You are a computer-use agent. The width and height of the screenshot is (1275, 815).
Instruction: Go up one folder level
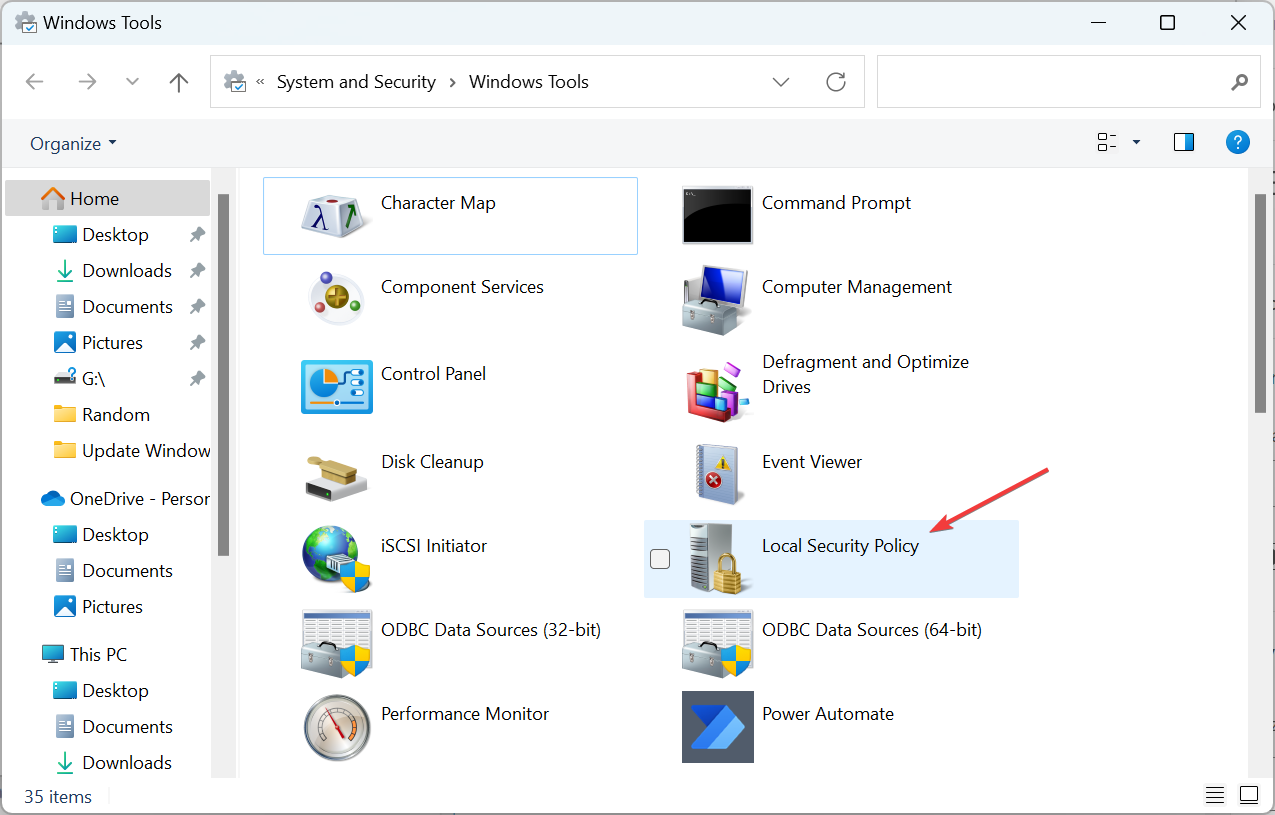click(179, 82)
